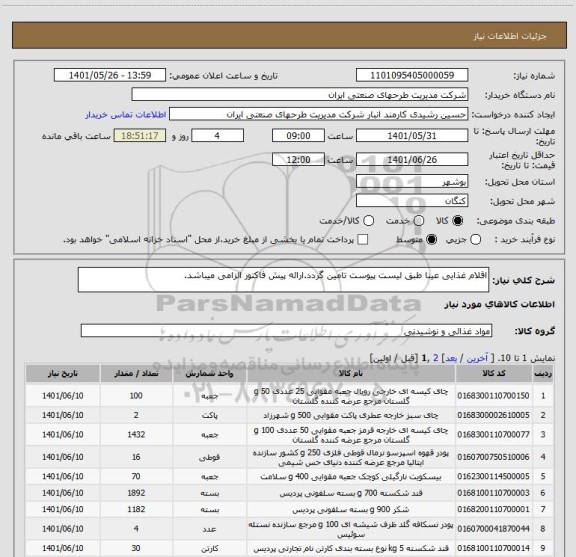Click the announcement date field 1401/05/26 - 13:59

pyautogui.click(x=110, y=75)
